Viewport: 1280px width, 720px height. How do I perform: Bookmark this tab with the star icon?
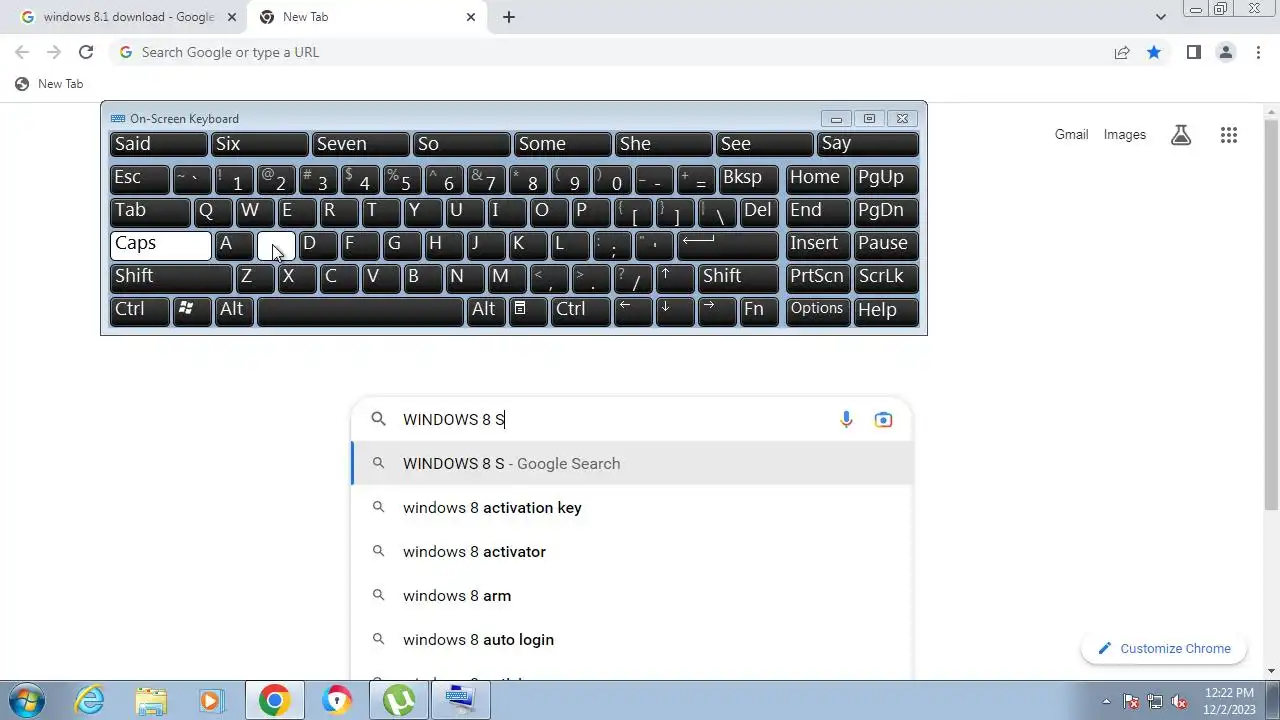(x=1154, y=52)
